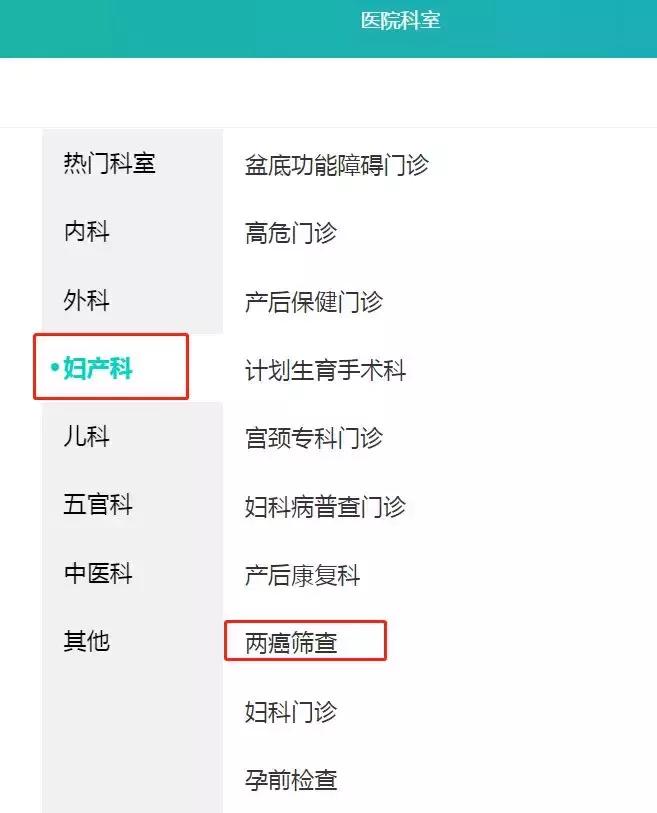This screenshot has height=813, width=657.
Task: Open the 产后康复科 entry
Action: pyautogui.click(x=302, y=573)
